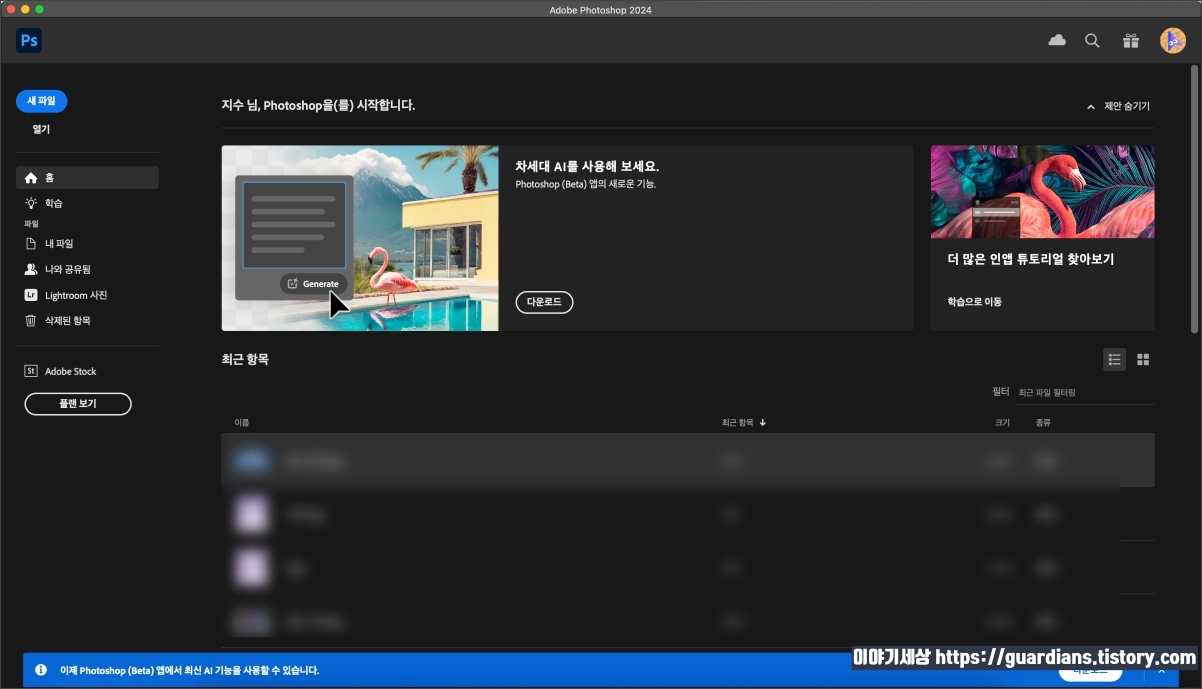The width and height of the screenshot is (1202, 689).
Task: Click the Lr Lightroom icon
Action: coord(31,295)
